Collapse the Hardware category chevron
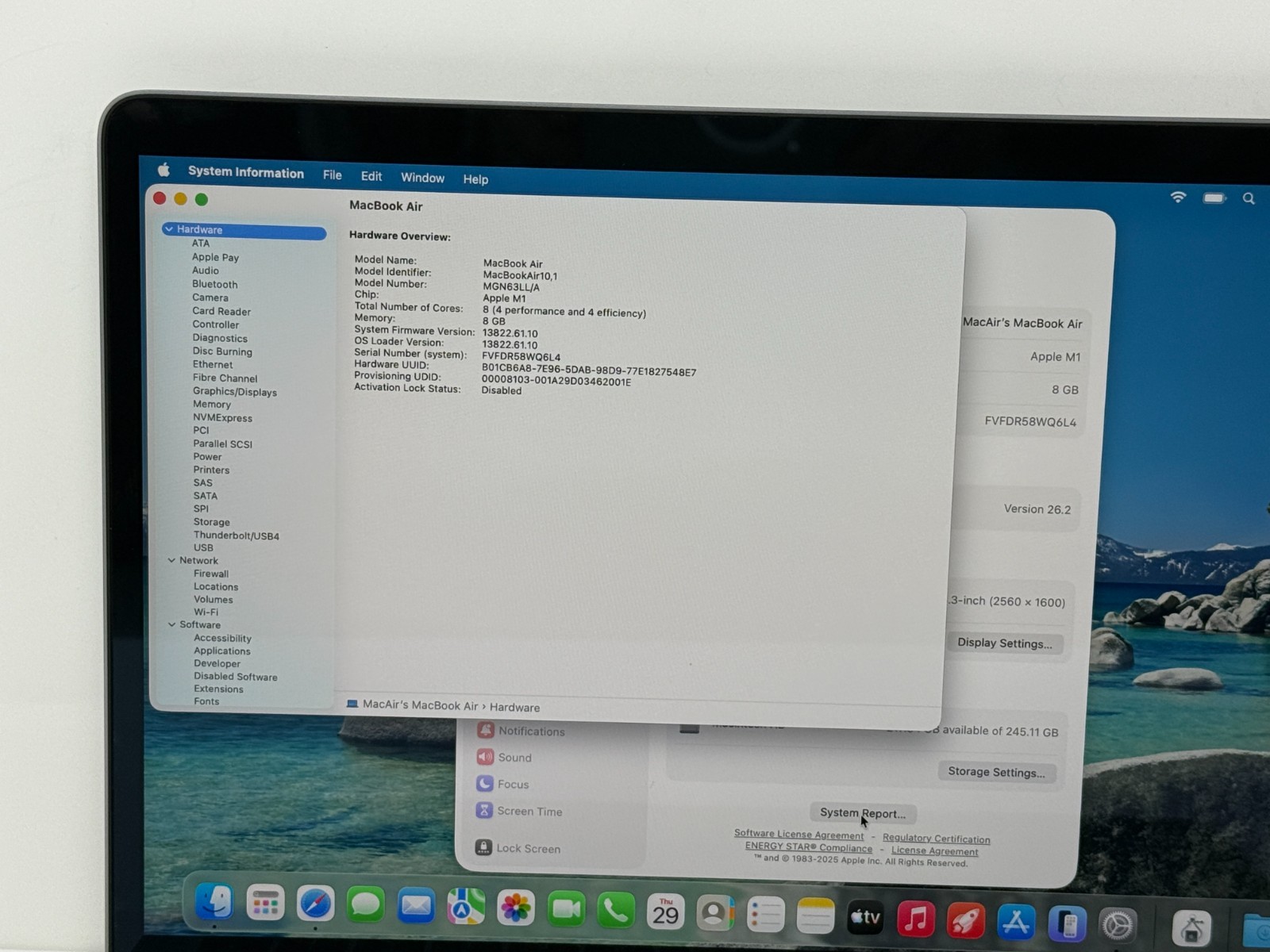Image resolution: width=1270 pixels, height=952 pixels. 169,229
